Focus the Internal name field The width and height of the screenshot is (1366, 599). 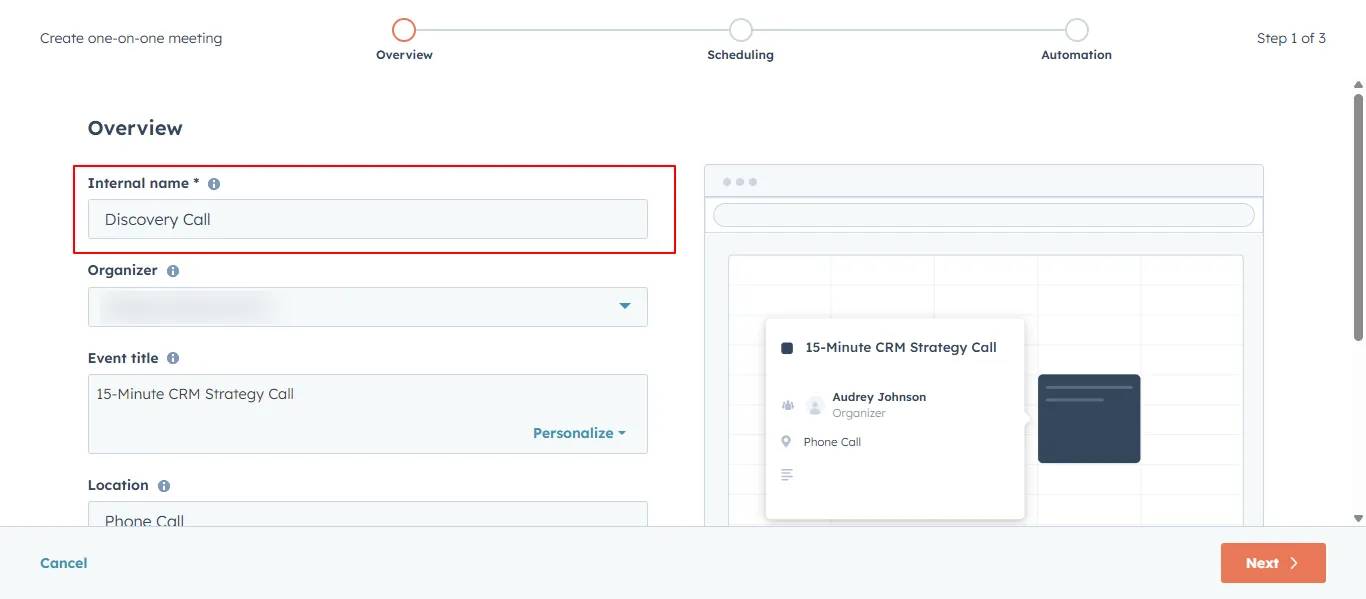point(368,219)
